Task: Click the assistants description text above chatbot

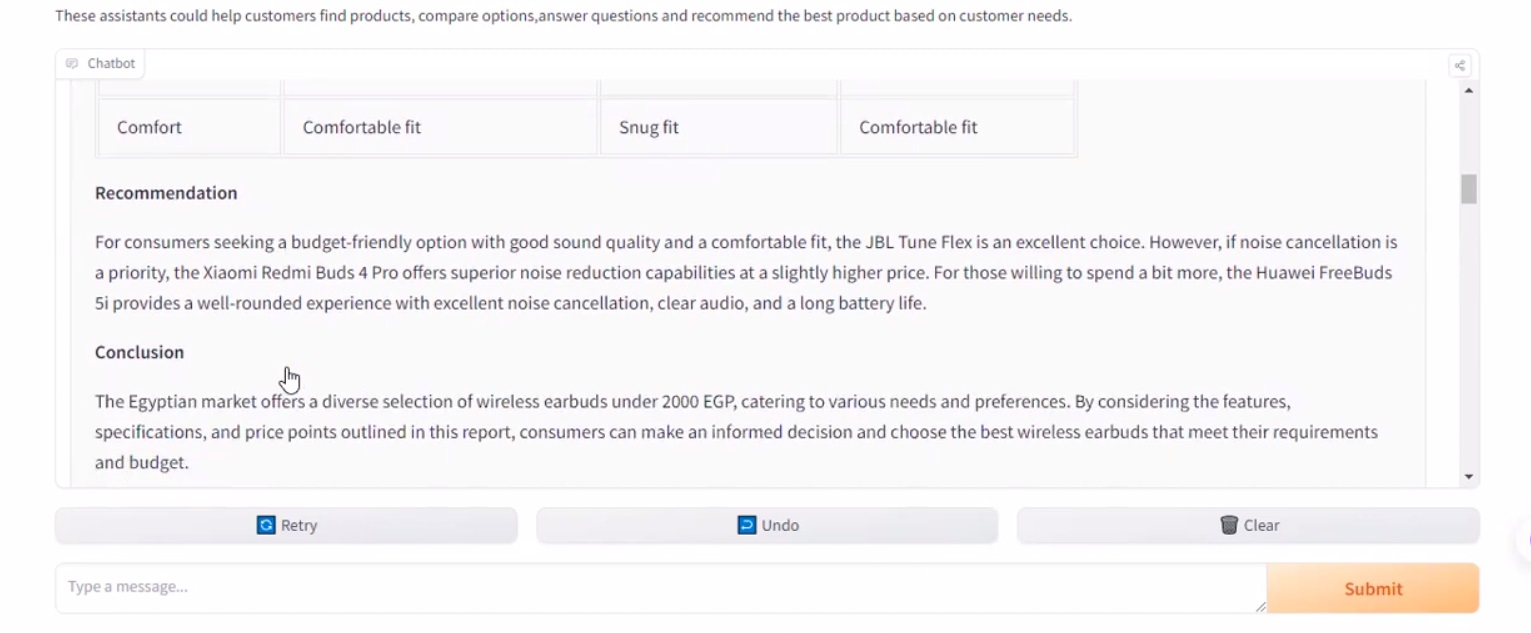Action: [563, 16]
